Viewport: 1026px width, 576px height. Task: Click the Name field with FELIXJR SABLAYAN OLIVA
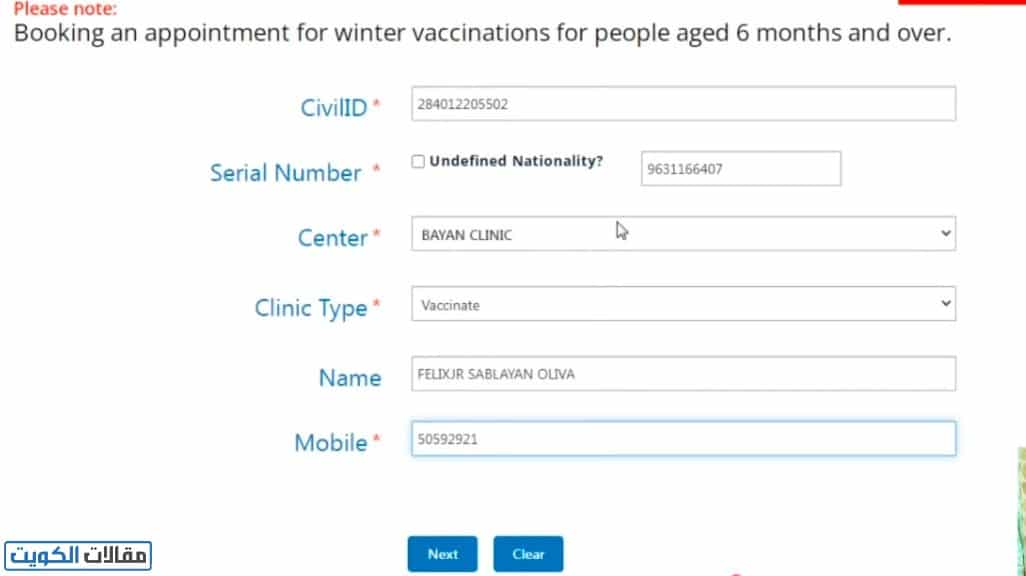click(x=683, y=374)
